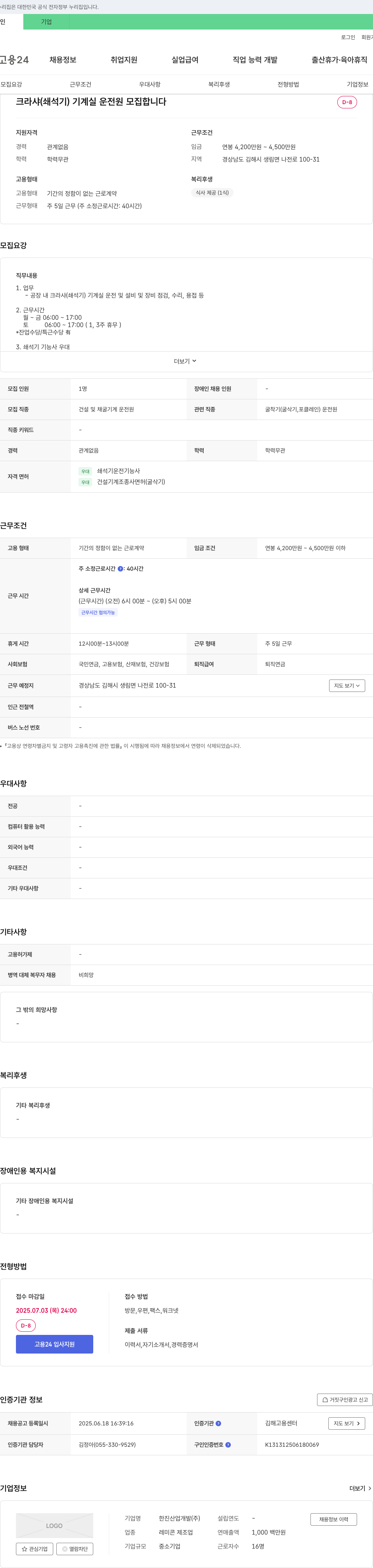Click the 고용24 logo
The height and width of the screenshot is (1568, 373).
click(x=14, y=60)
